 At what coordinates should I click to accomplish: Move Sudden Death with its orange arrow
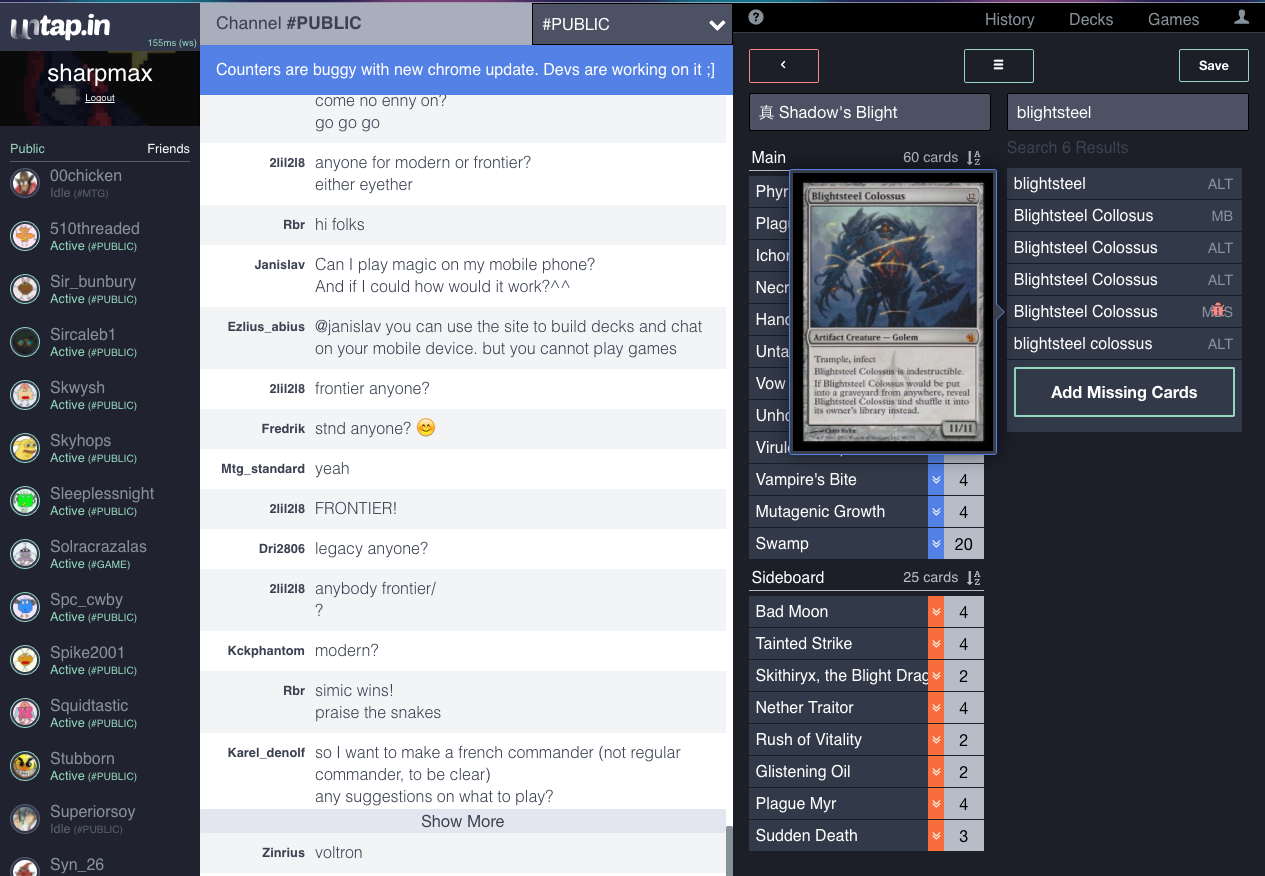[x=936, y=836]
